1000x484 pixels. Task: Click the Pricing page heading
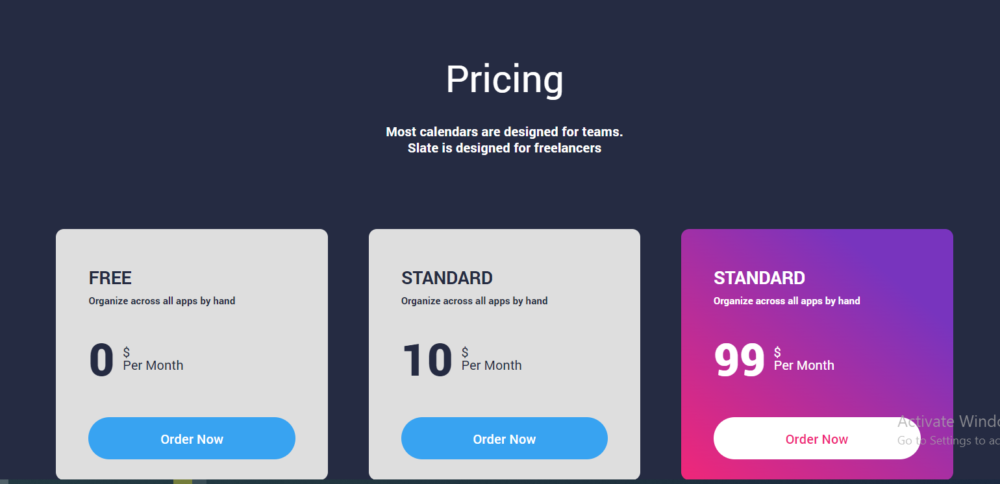(504, 79)
